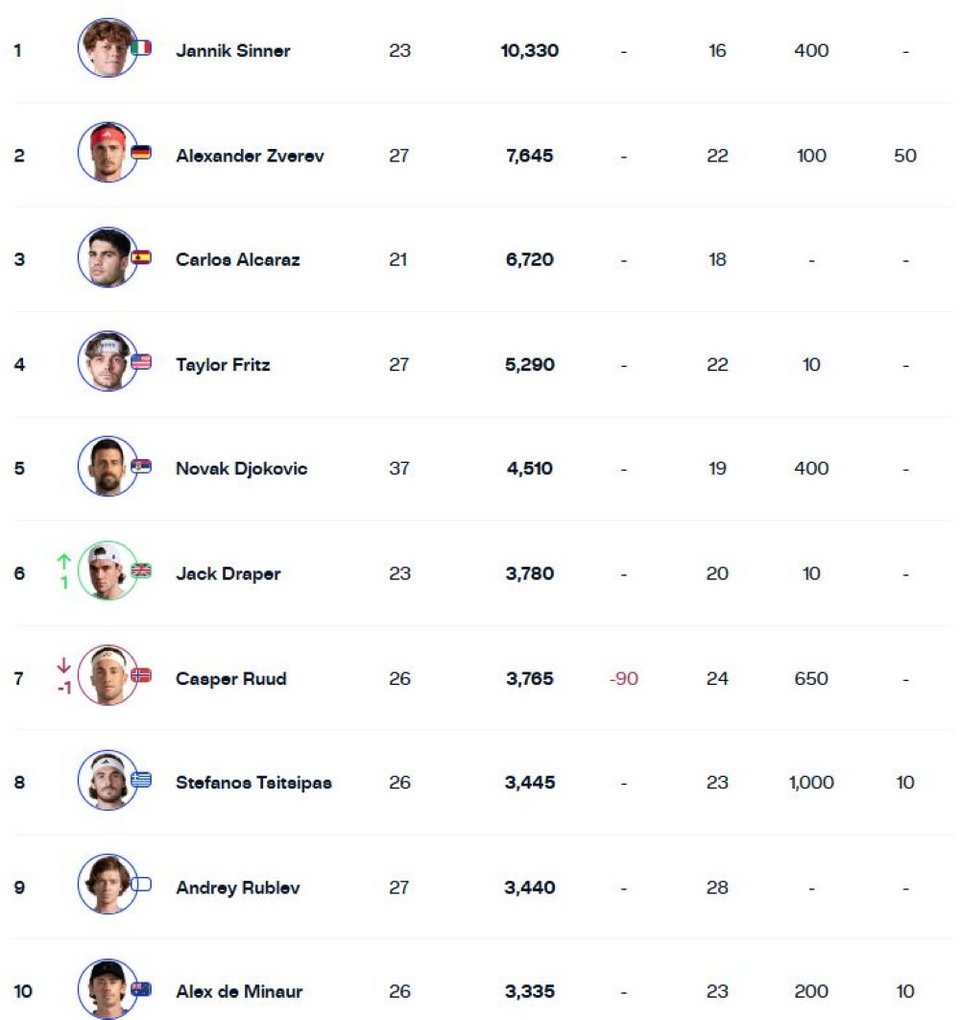Click the profile photo in Stefanos Tsitsipas's row
This screenshot has height=1020, width=960.
point(107,780)
